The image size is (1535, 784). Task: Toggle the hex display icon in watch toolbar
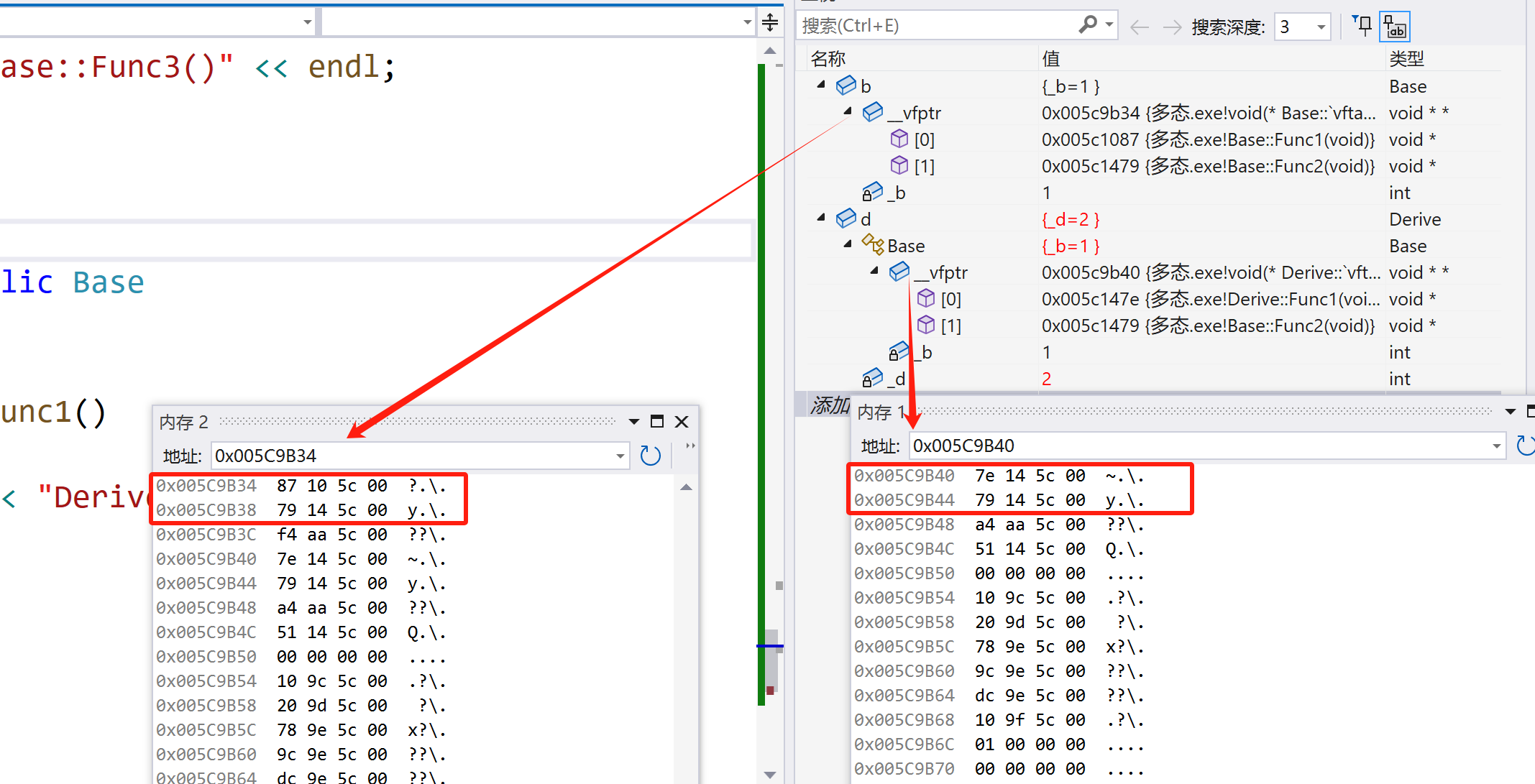pos(1394,26)
